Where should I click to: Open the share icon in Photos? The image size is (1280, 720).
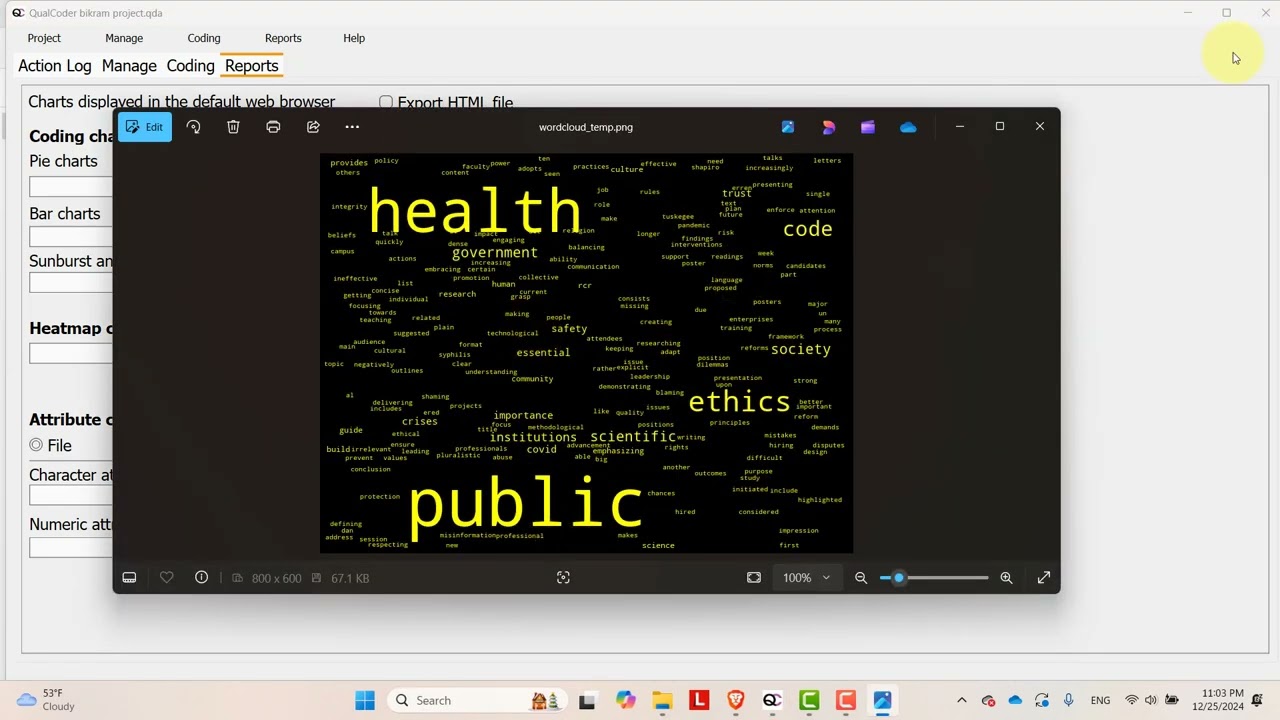coord(313,127)
